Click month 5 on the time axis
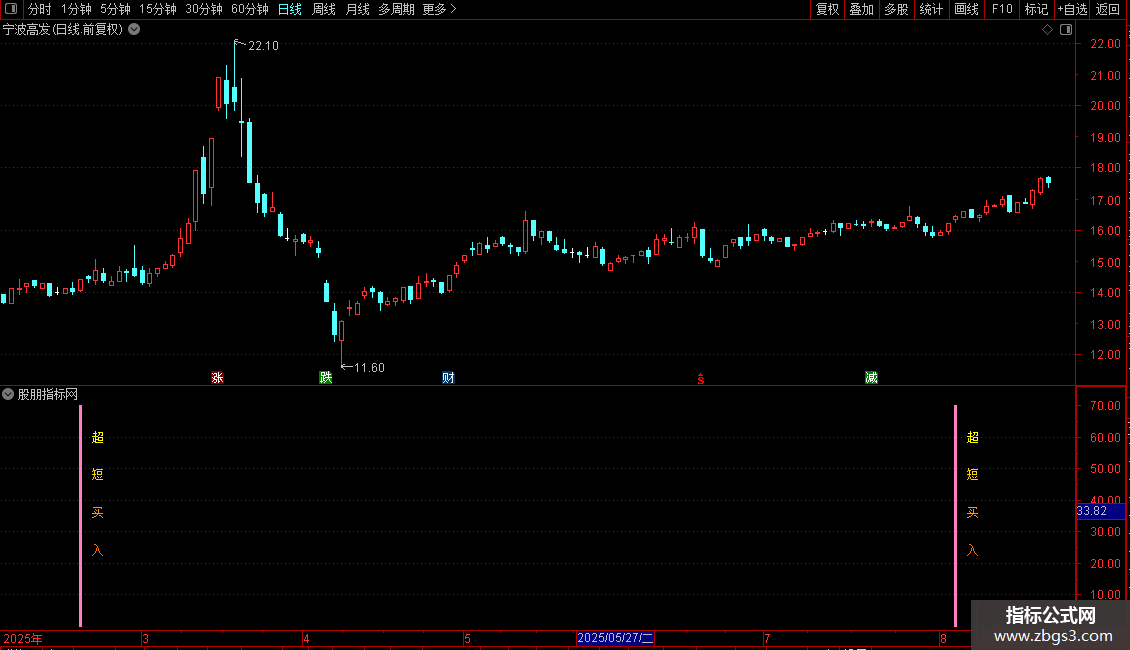This screenshot has height=650, width=1130. (x=467, y=638)
